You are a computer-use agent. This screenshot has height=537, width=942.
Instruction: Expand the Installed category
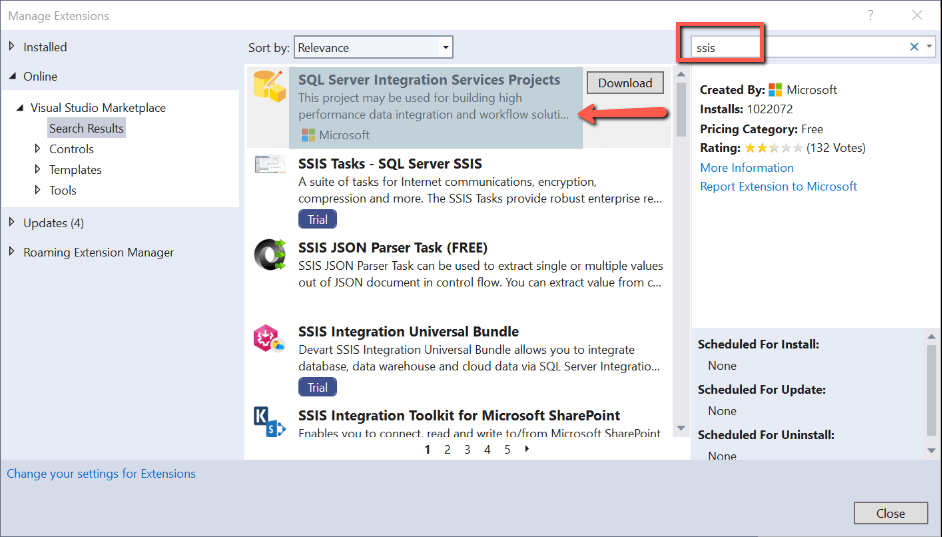(12, 47)
